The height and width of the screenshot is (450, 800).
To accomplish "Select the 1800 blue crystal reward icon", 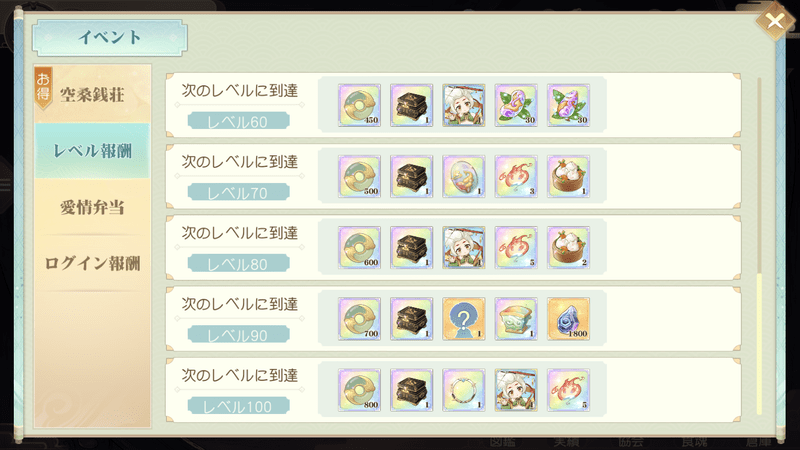I will (568, 319).
